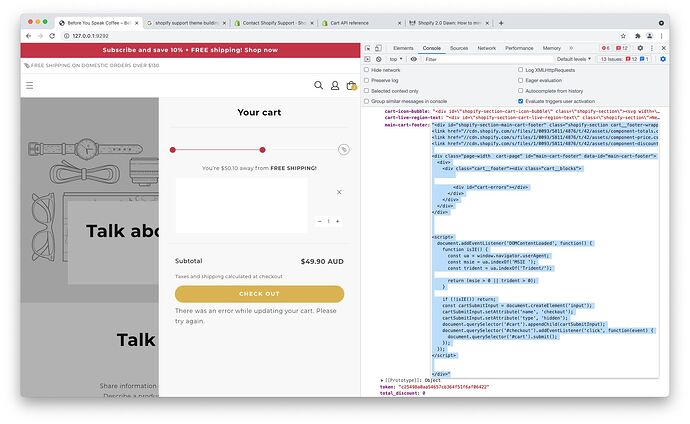Screen dimensions: 690x424
Task: Go forward in browser history
Action: 40,36
